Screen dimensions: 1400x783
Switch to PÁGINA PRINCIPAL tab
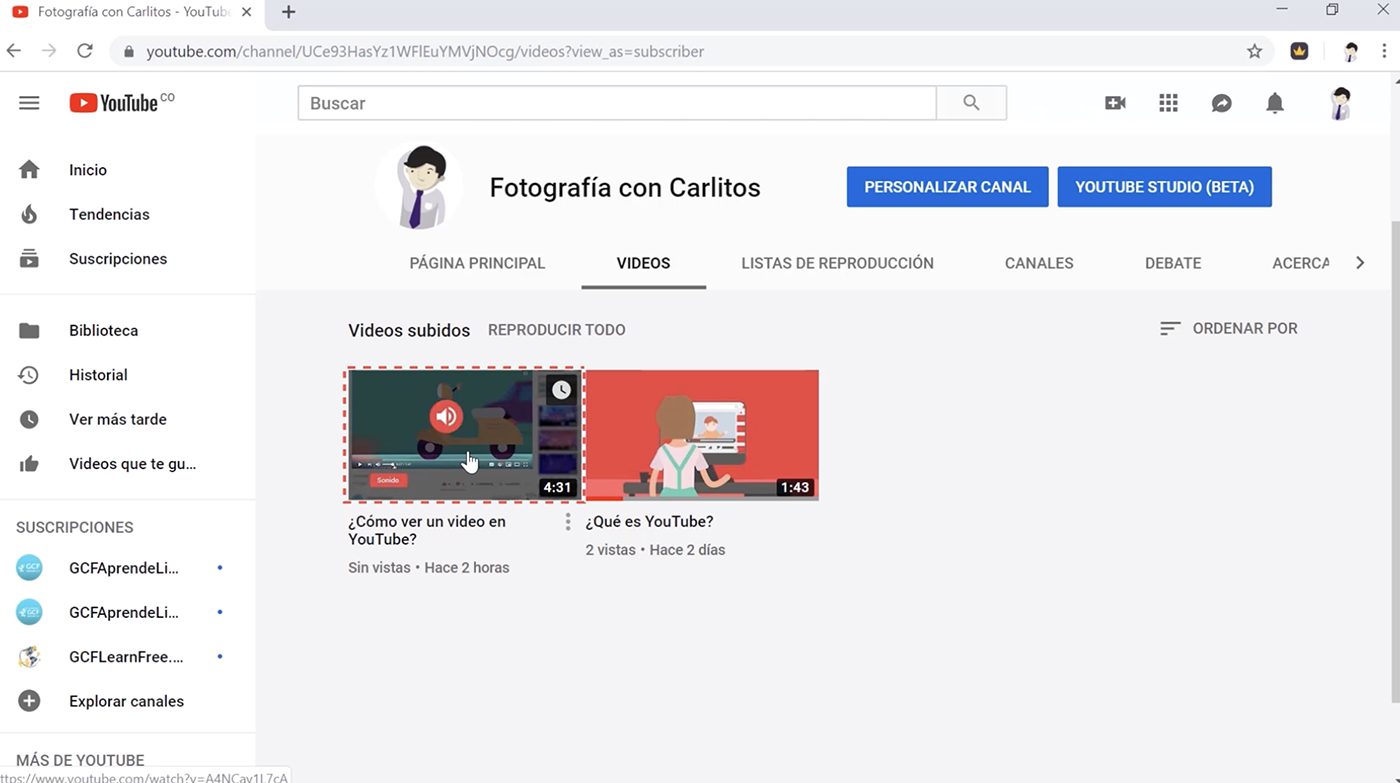click(x=478, y=263)
